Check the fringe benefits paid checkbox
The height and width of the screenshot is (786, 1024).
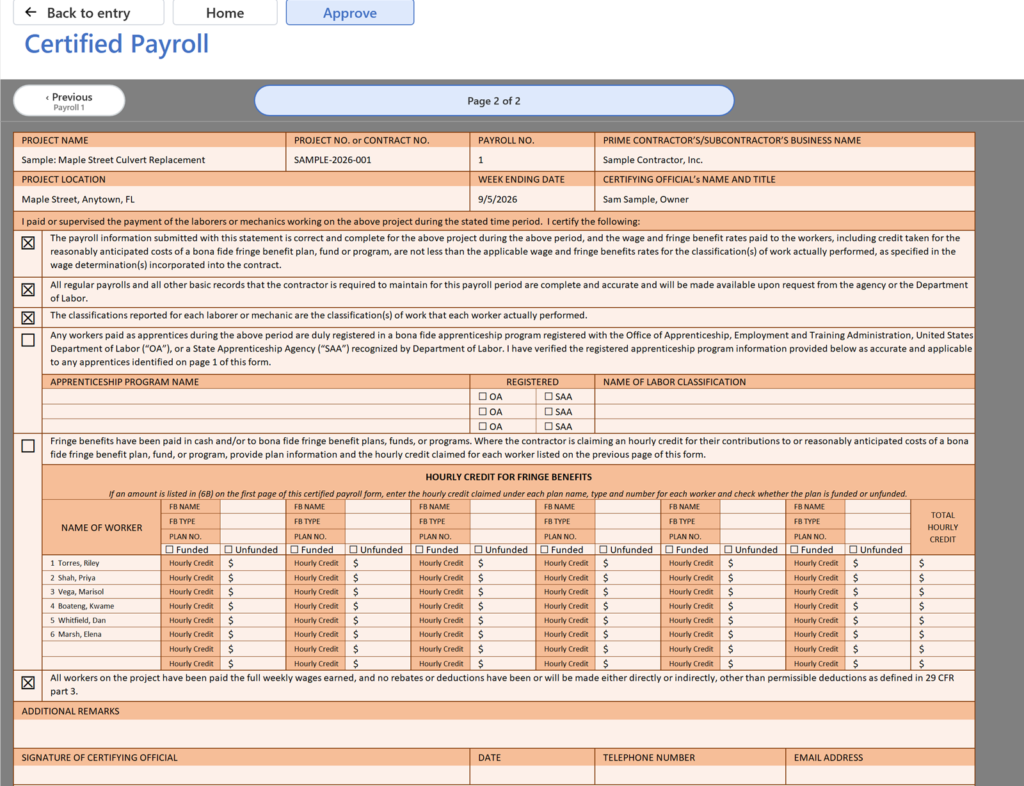click(28, 446)
